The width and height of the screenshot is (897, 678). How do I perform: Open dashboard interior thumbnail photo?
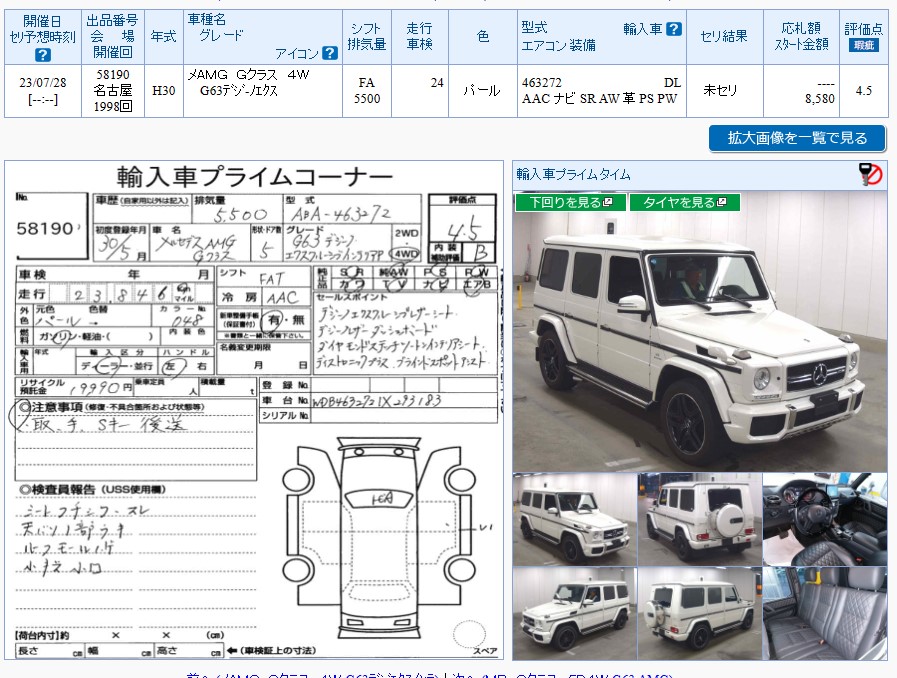click(x=825, y=519)
